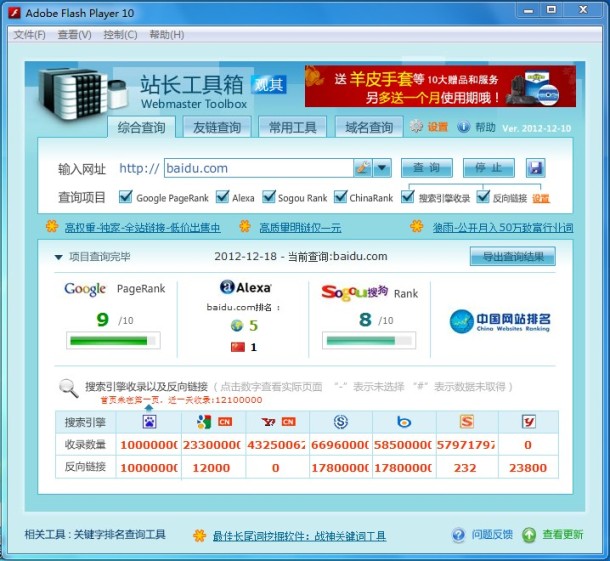The height and width of the screenshot is (561, 610).
Task: Click the Sogou S circle icon
Action: pos(341,422)
